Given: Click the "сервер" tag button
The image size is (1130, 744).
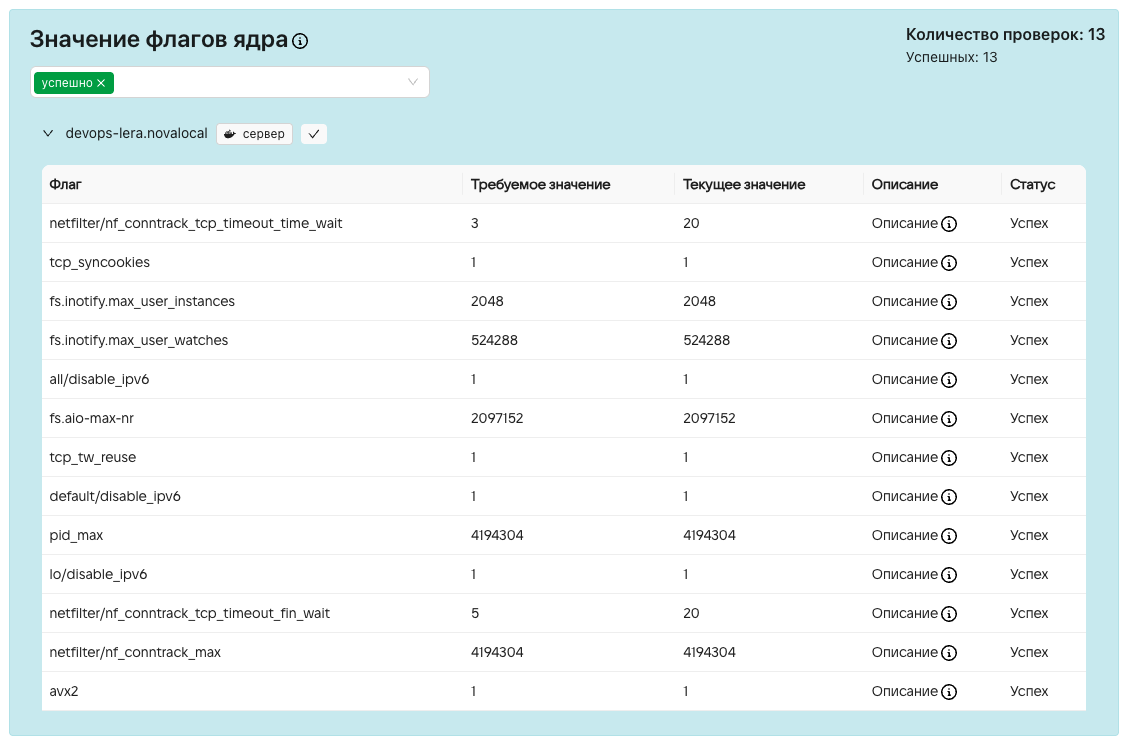Looking at the screenshot, I should click(255, 134).
